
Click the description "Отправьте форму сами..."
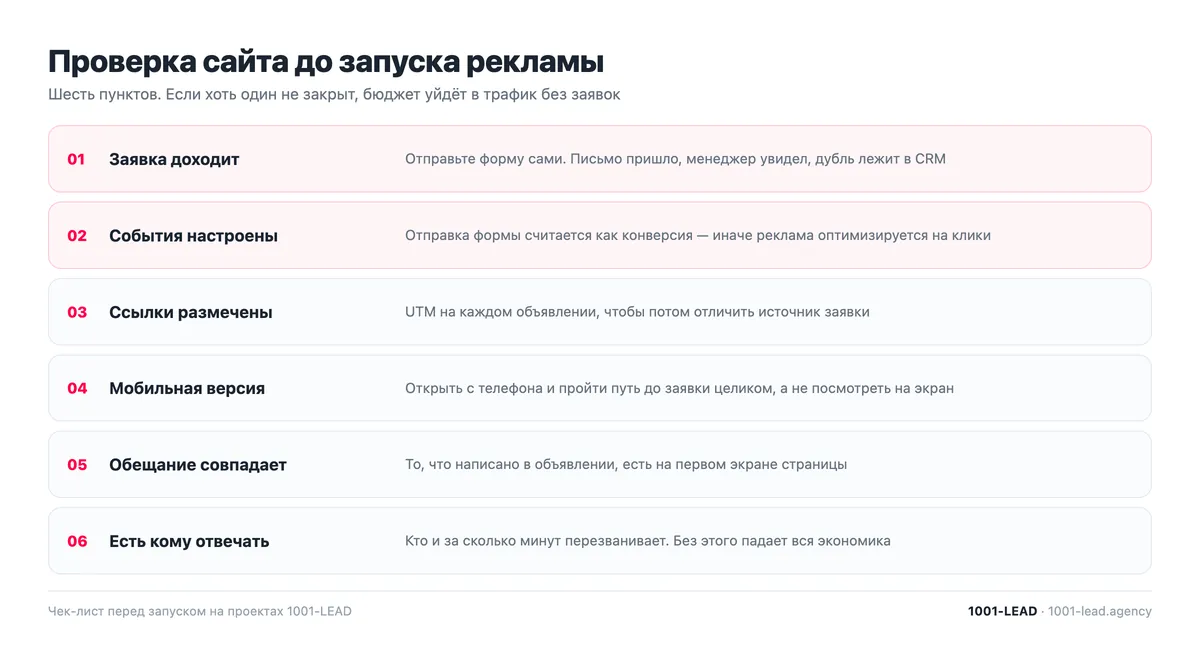(x=675, y=159)
